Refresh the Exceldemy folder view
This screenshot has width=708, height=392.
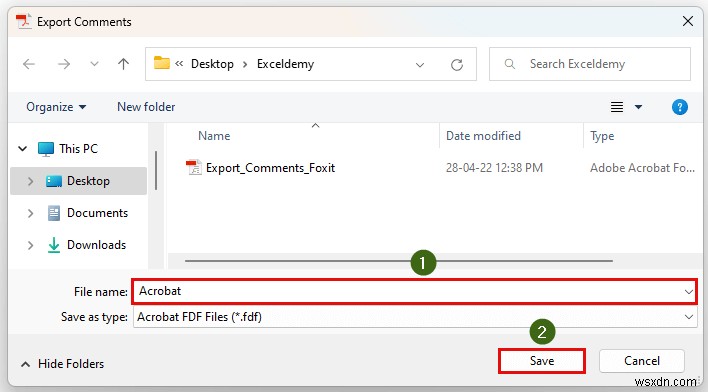pos(457,65)
